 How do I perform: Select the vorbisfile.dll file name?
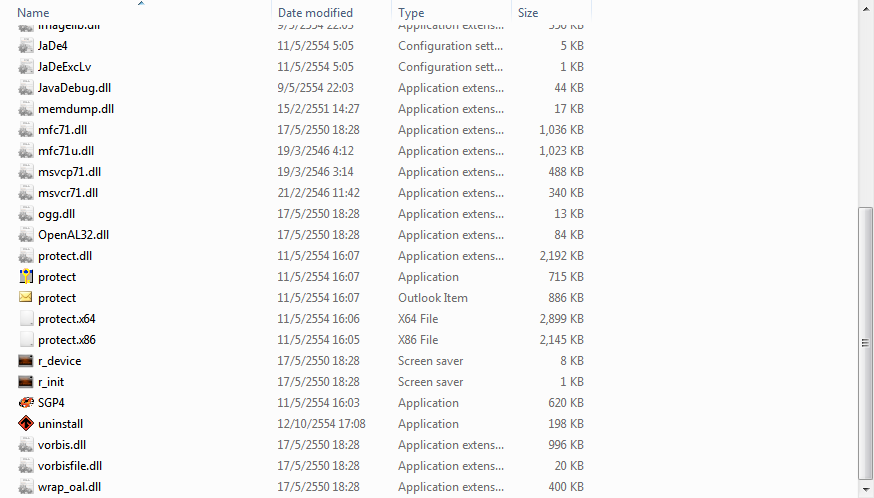70,466
